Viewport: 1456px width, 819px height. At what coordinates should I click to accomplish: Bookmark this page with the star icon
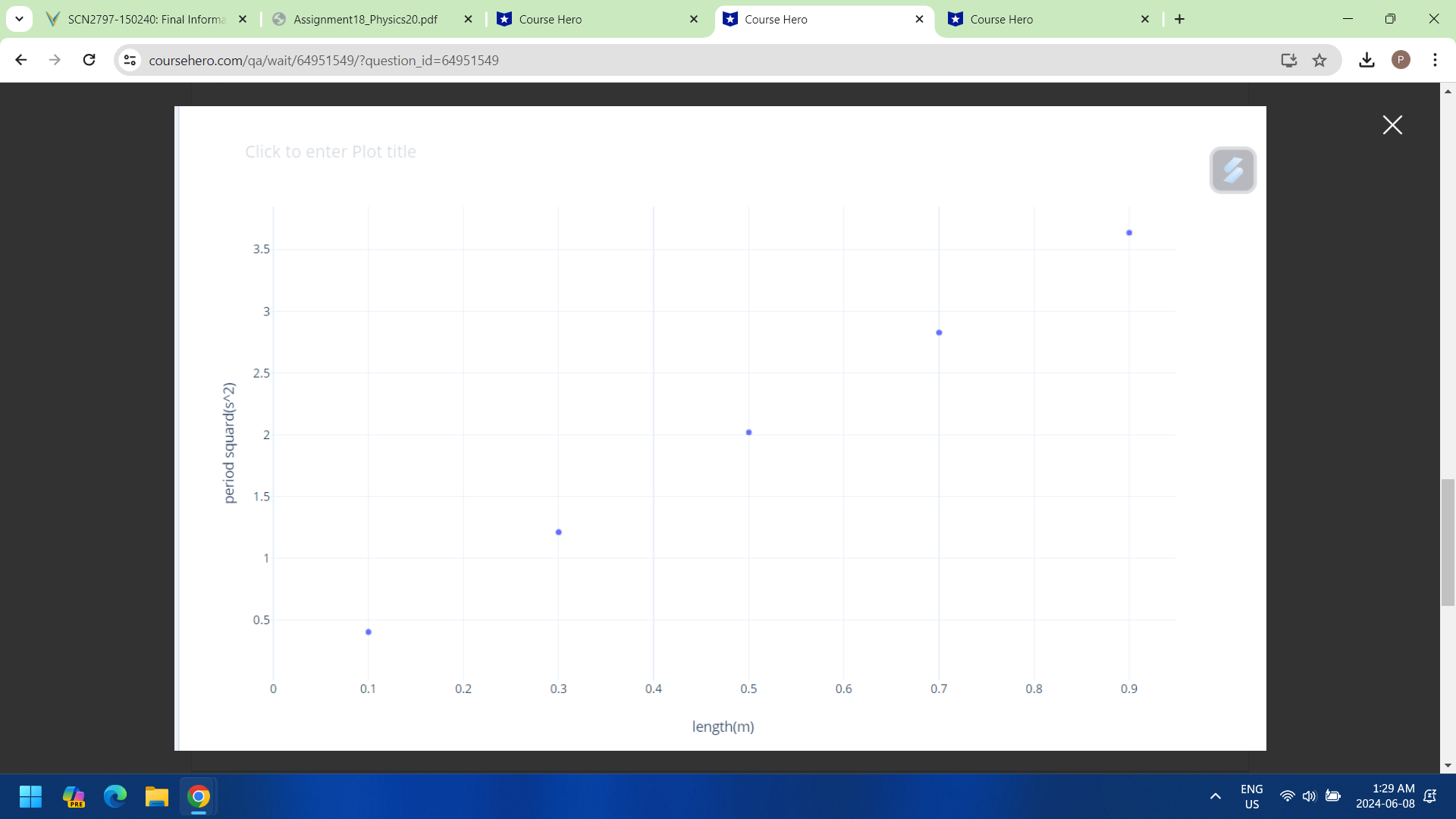1319,60
